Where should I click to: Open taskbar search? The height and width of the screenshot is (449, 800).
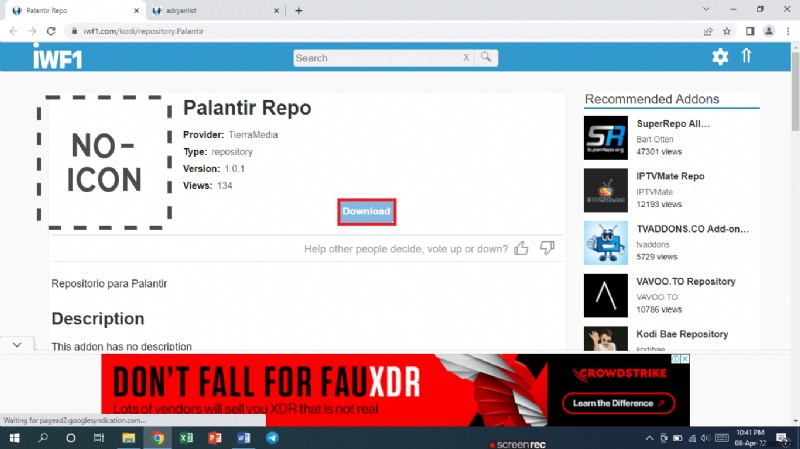click(x=43, y=438)
